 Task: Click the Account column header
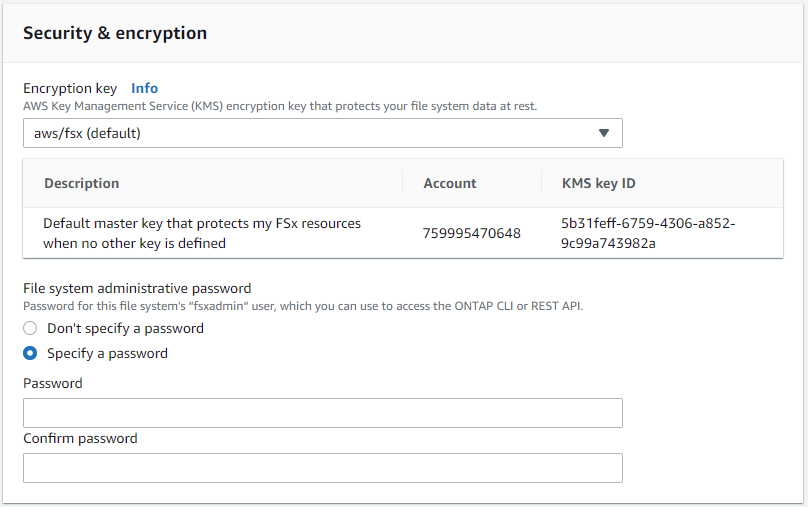tap(450, 183)
